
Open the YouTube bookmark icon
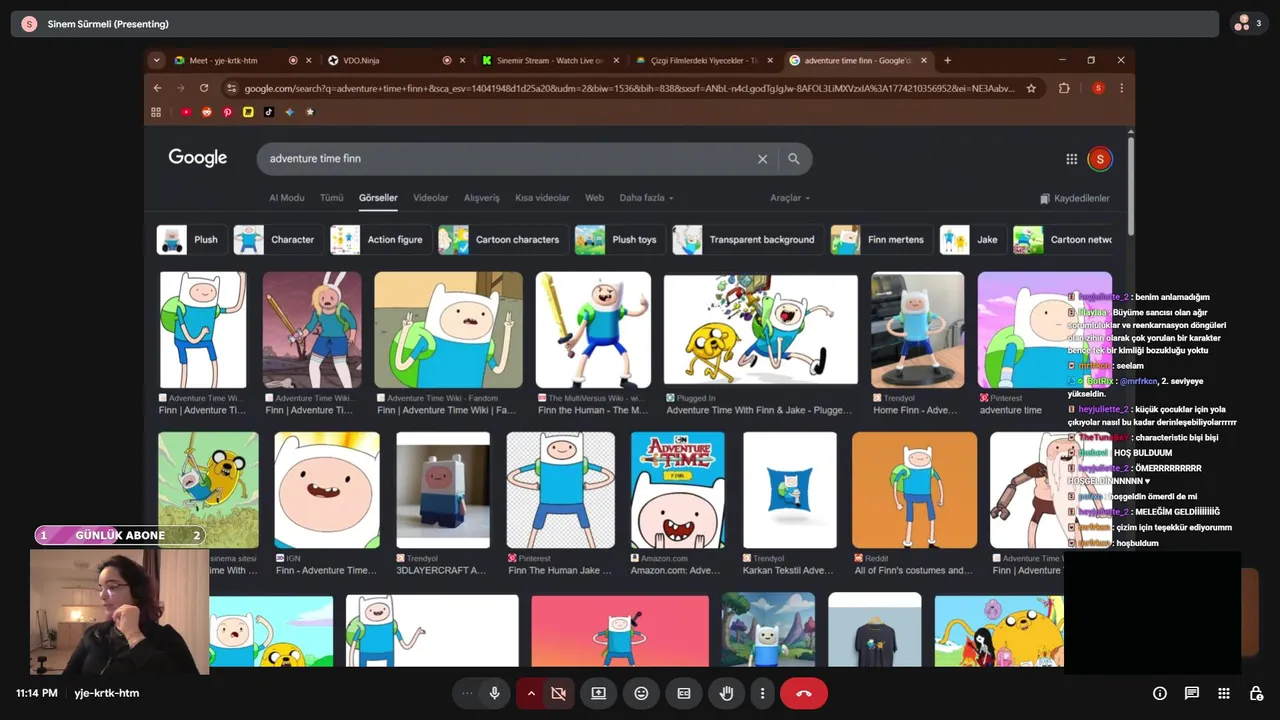pos(186,112)
